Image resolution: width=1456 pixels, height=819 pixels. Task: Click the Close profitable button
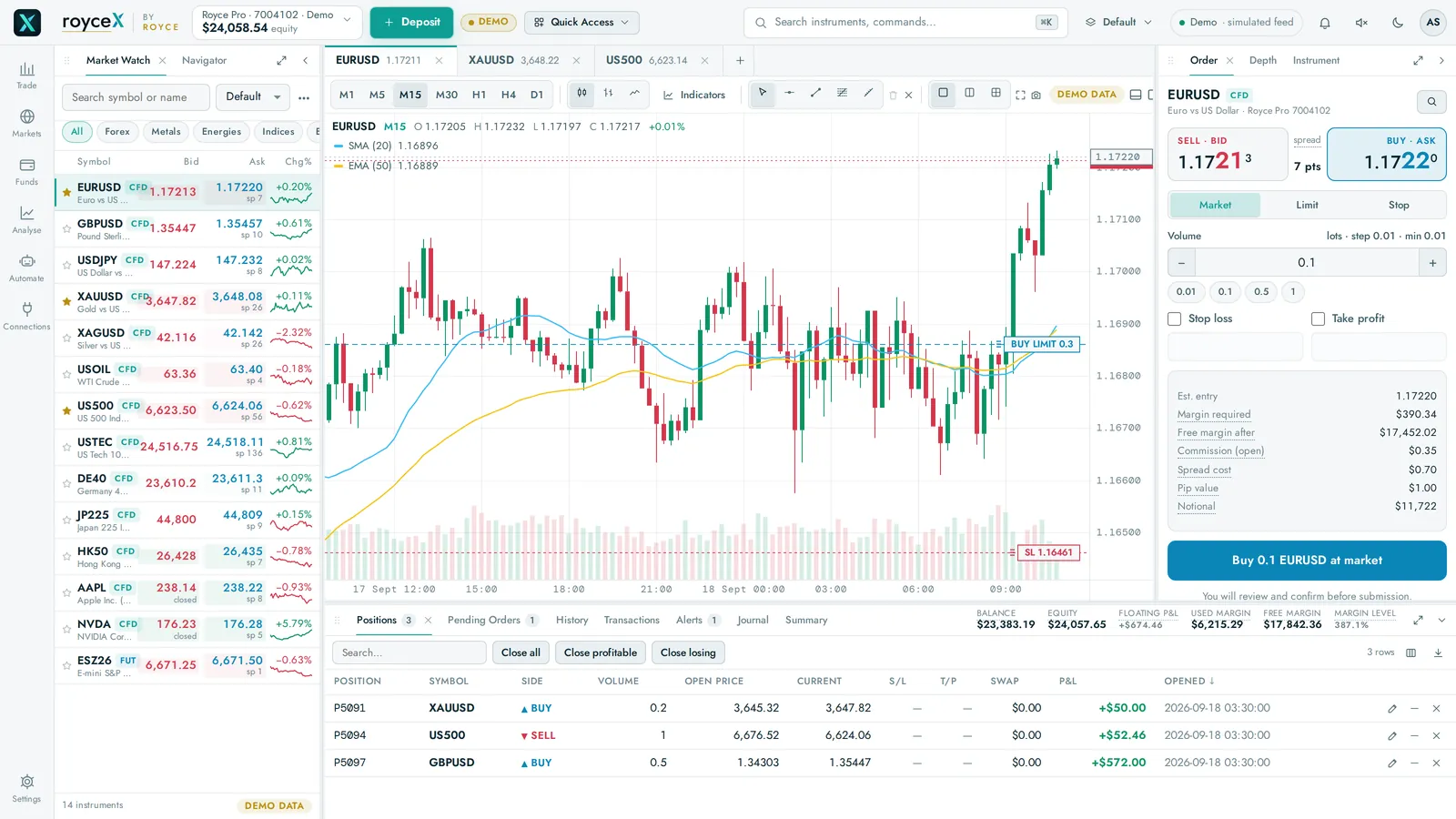pyautogui.click(x=601, y=652)
